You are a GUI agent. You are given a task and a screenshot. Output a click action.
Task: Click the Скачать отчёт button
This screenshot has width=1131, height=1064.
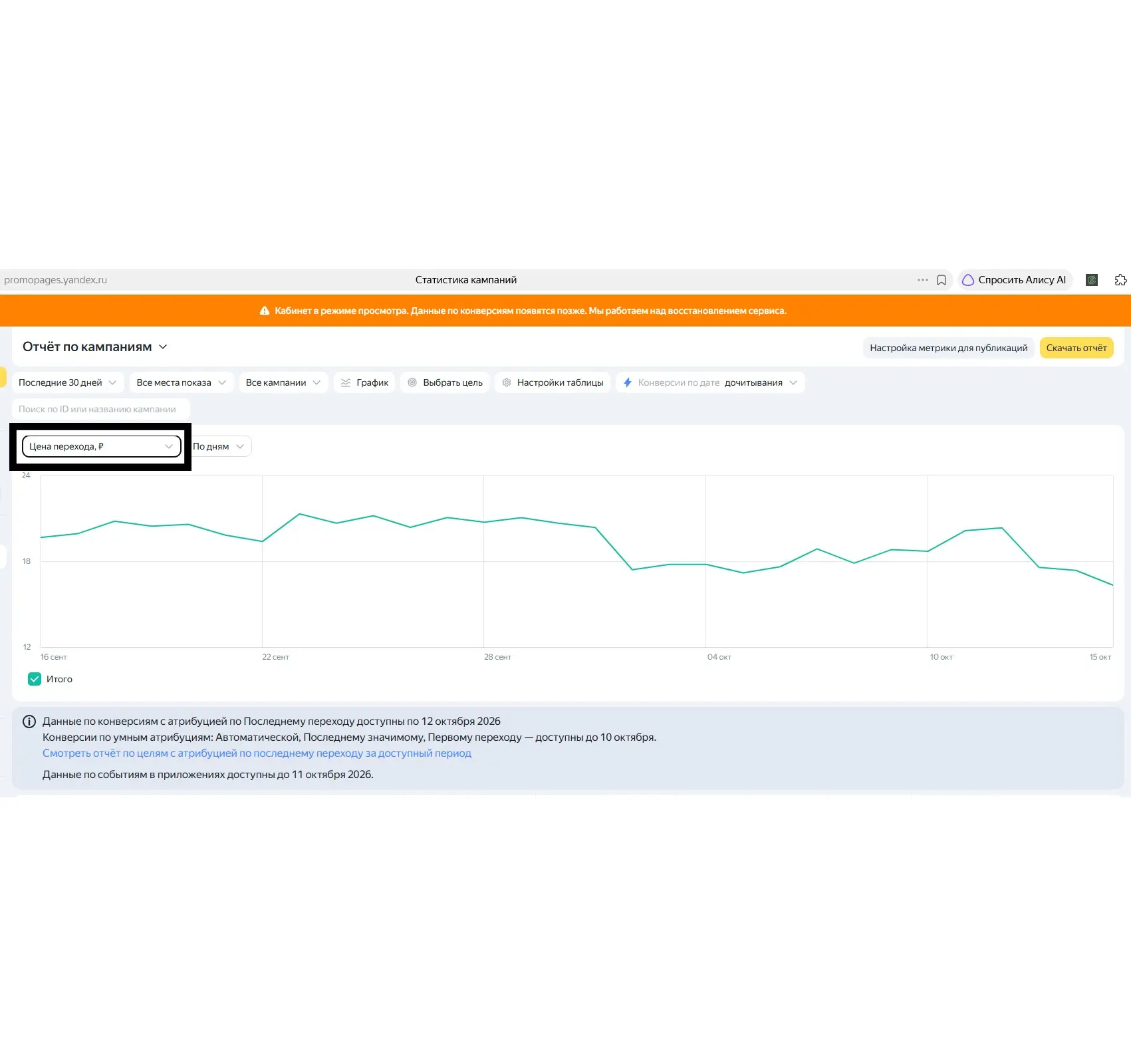pyautogui.click(x=1076, y=348)
